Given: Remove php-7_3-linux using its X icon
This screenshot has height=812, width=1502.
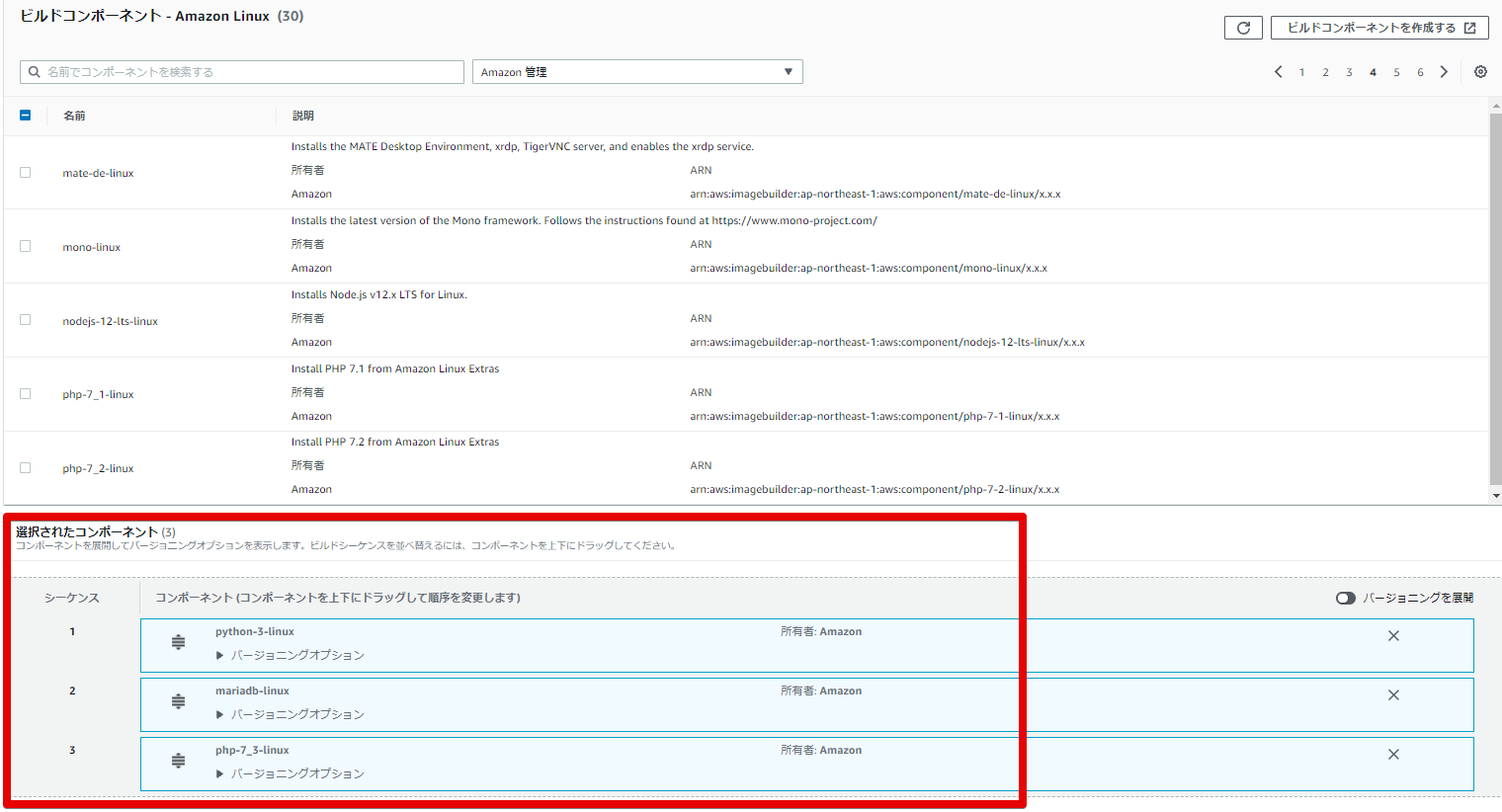Looking at the screenshot, I should 1393,754.
